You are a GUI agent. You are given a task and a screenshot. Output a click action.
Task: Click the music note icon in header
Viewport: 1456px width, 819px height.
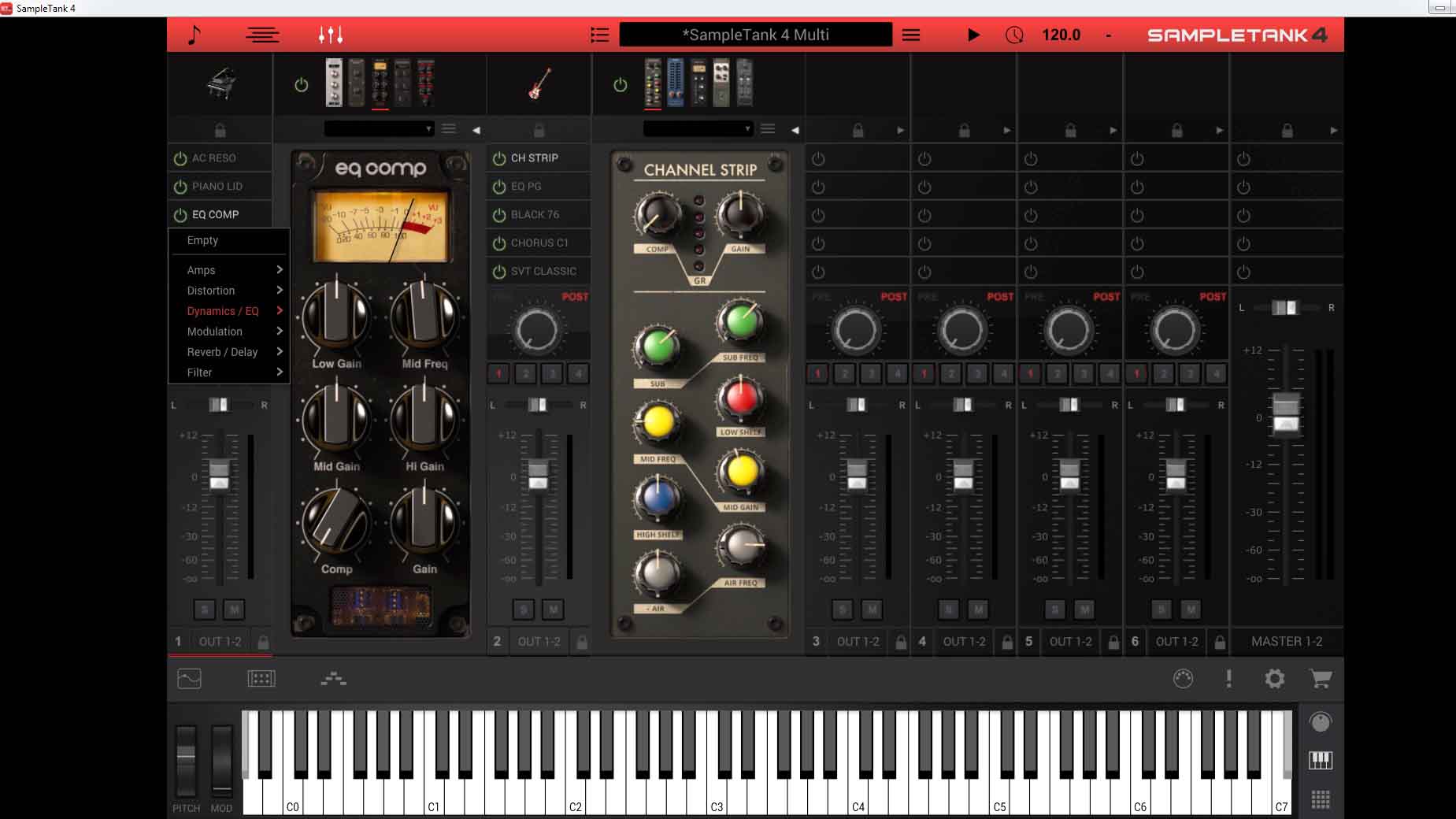(195, 35)
